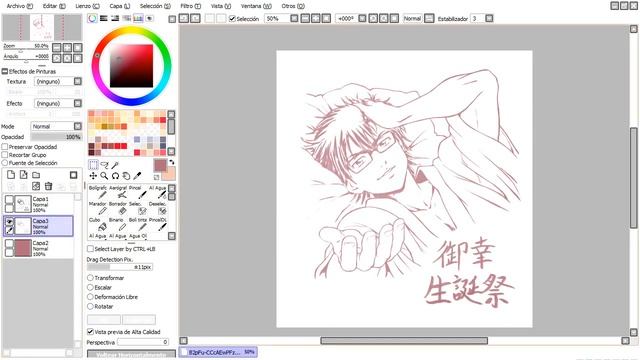Uncheck Vista previa de Alta Calidad
Viewport: 640px width, 360px height.
(90, 332)
